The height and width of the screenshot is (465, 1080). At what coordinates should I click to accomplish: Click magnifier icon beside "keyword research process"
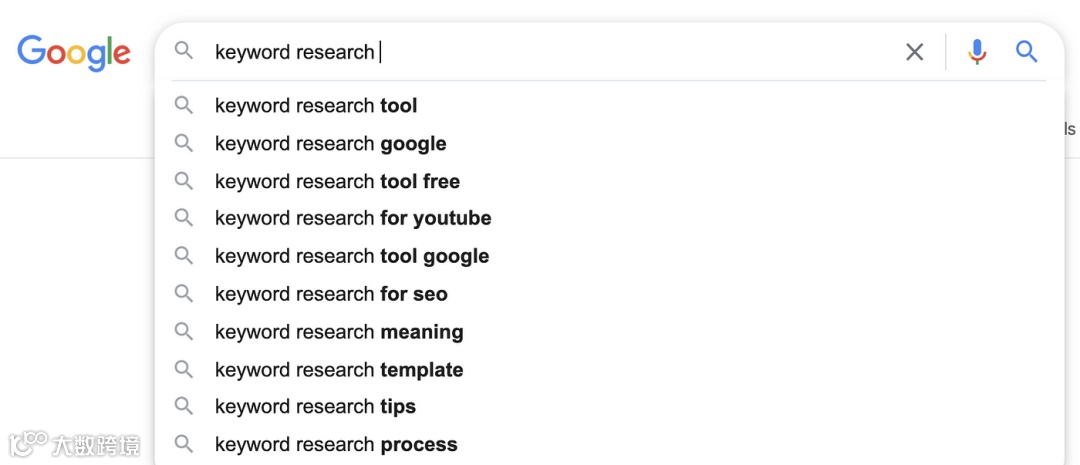[183, 444]
